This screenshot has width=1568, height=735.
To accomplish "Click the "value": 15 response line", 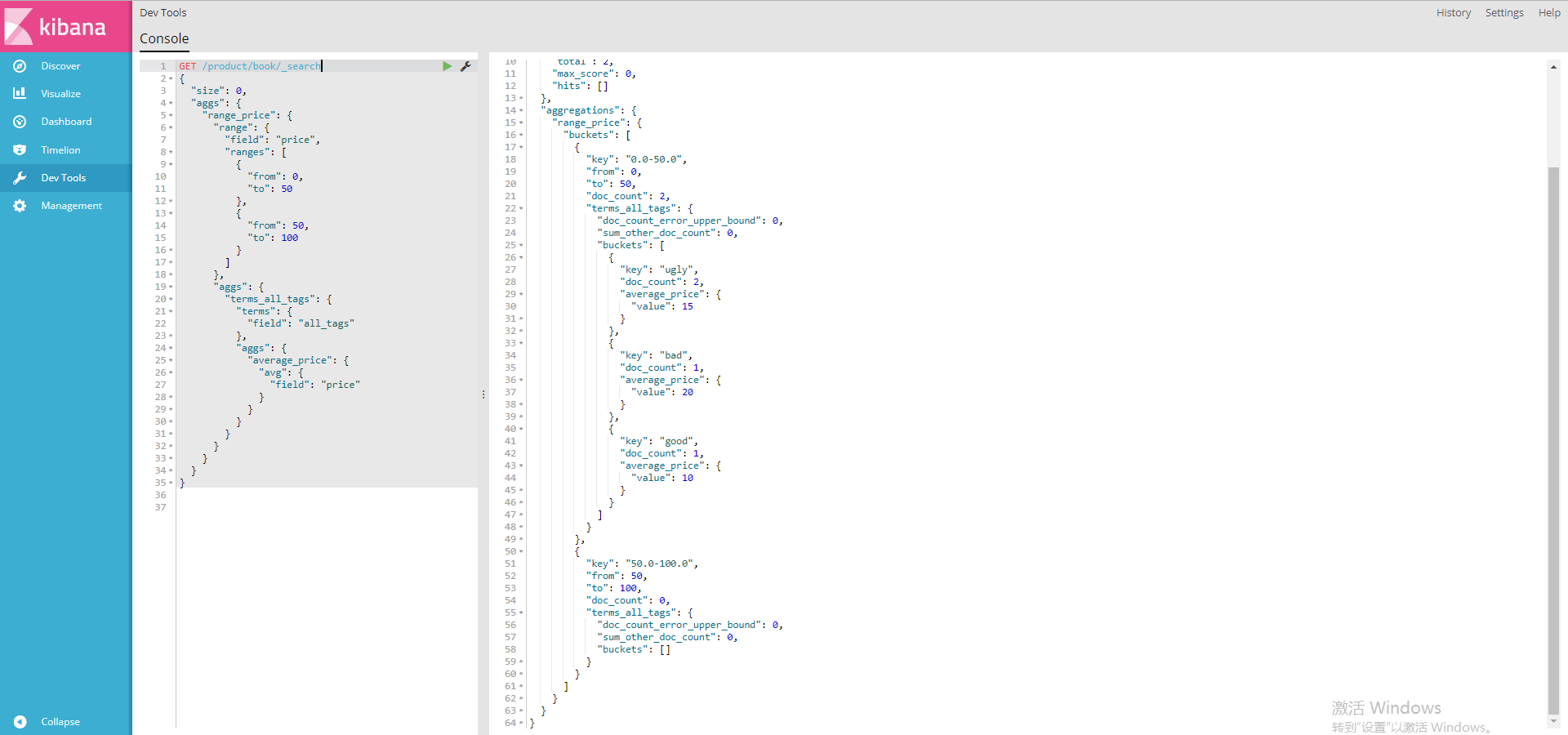I will (662, 306).
